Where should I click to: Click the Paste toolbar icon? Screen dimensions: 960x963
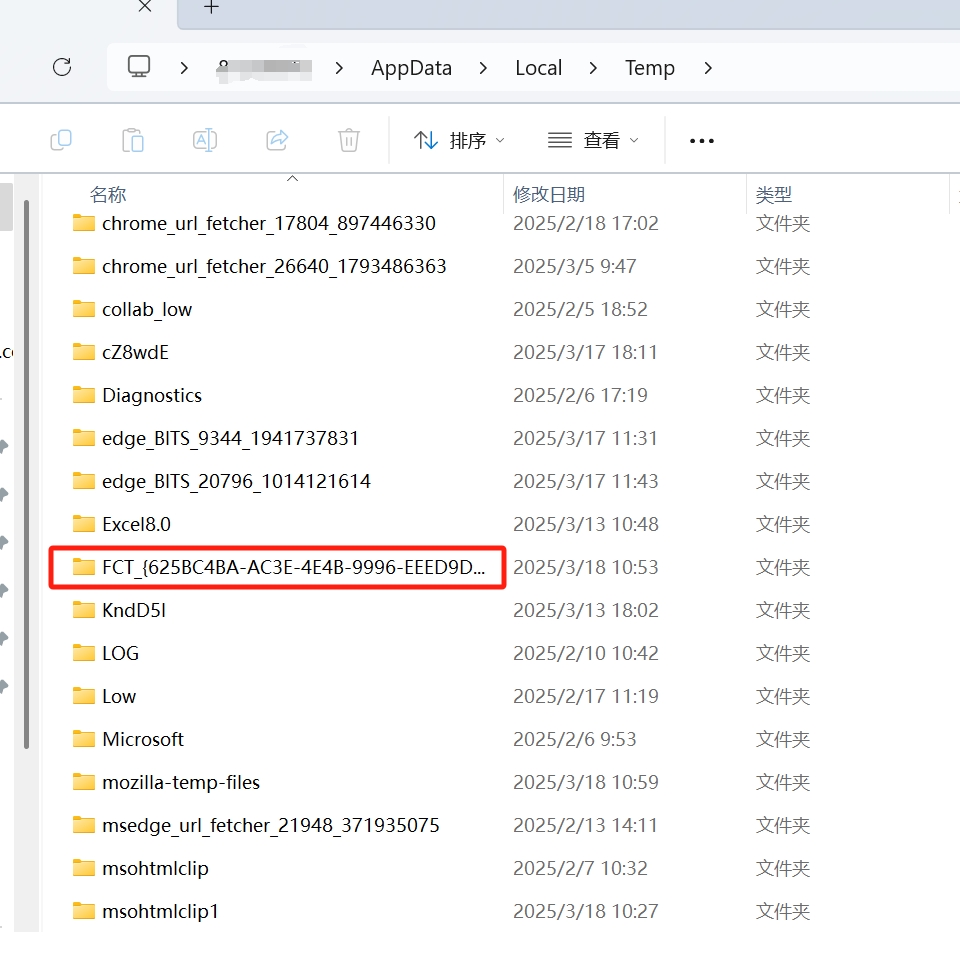tap(133, 140)
